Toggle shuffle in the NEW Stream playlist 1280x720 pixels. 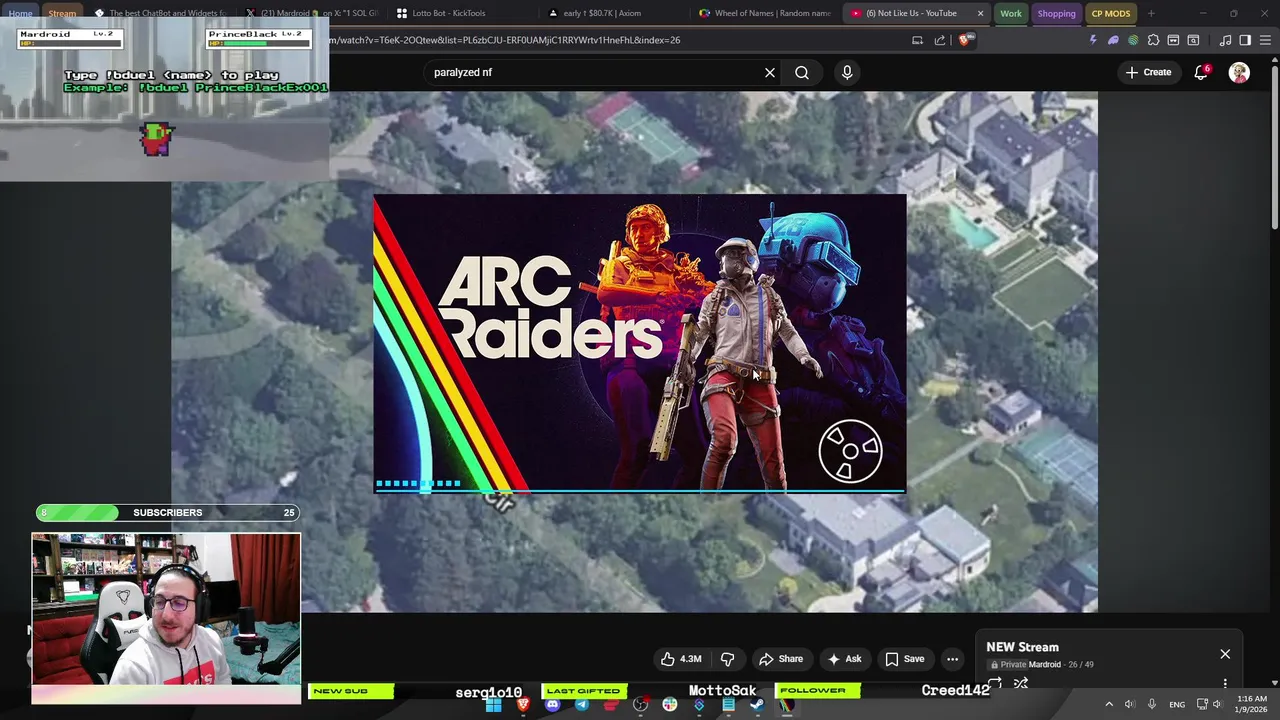pos(1021,684)
